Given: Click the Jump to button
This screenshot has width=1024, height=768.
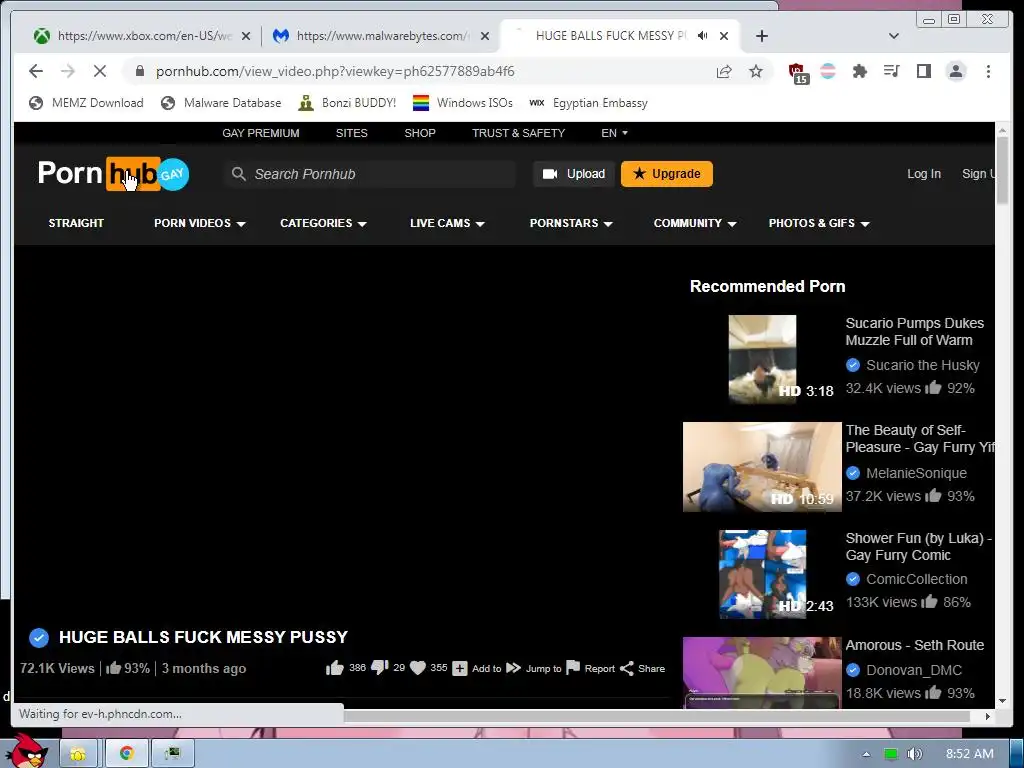Looking at the screenshot, I should click(x=534, y=668).
